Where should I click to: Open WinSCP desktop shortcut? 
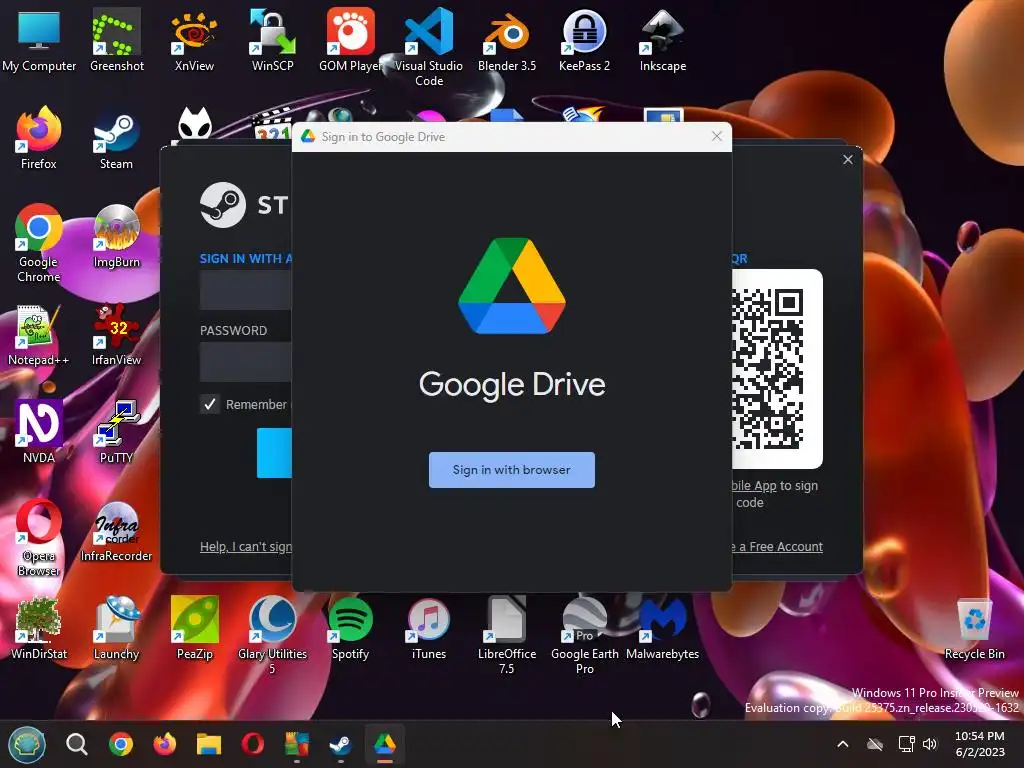tap(272, 40)
